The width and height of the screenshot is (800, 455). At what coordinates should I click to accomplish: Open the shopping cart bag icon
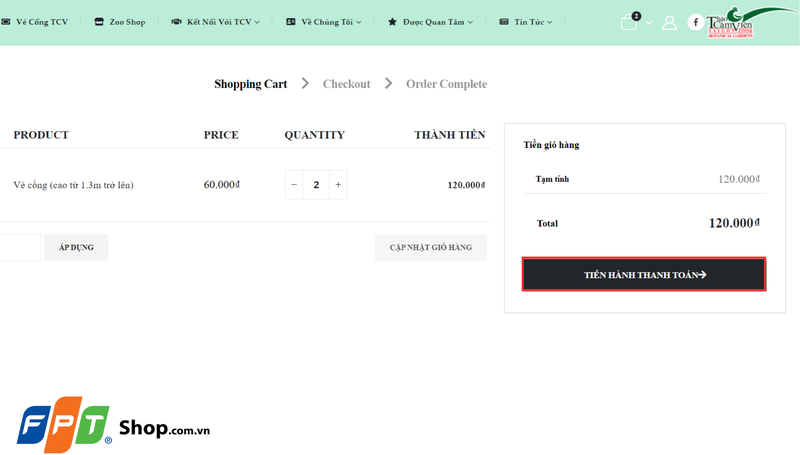[629, 22]
